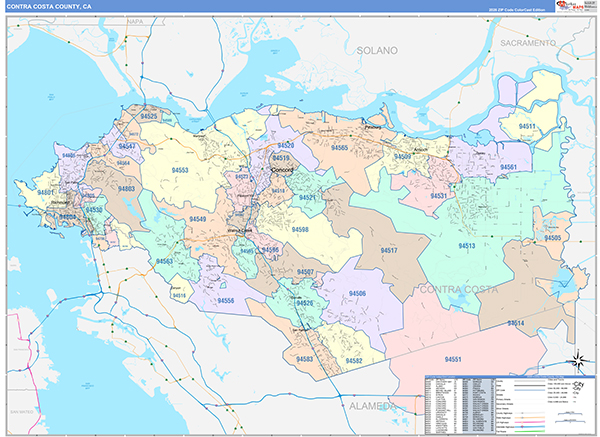Click ZIP code label 94518
The image size is (600, 437).
click(278, 191)
